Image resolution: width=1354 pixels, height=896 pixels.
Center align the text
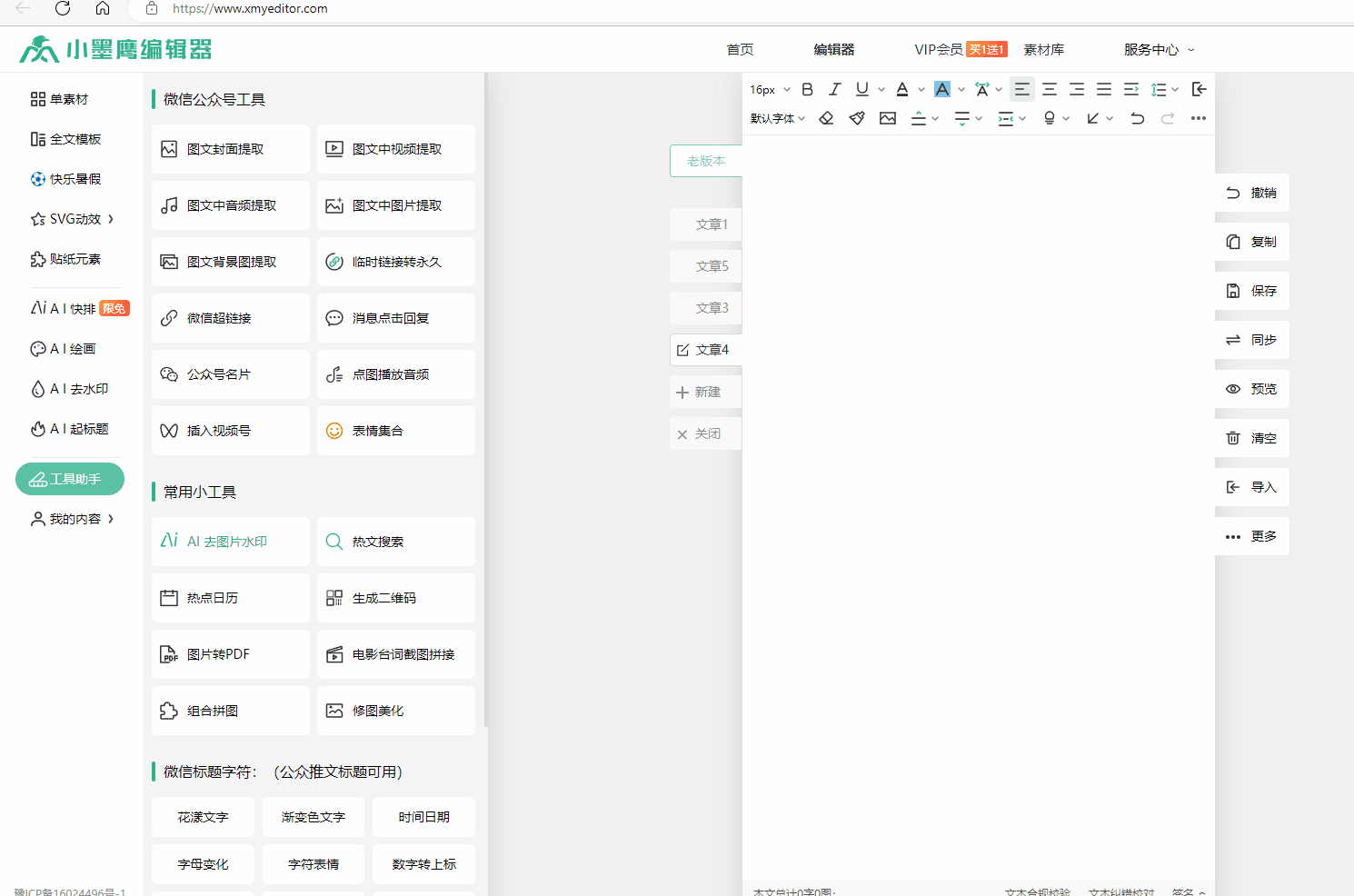coord(1050,89)
